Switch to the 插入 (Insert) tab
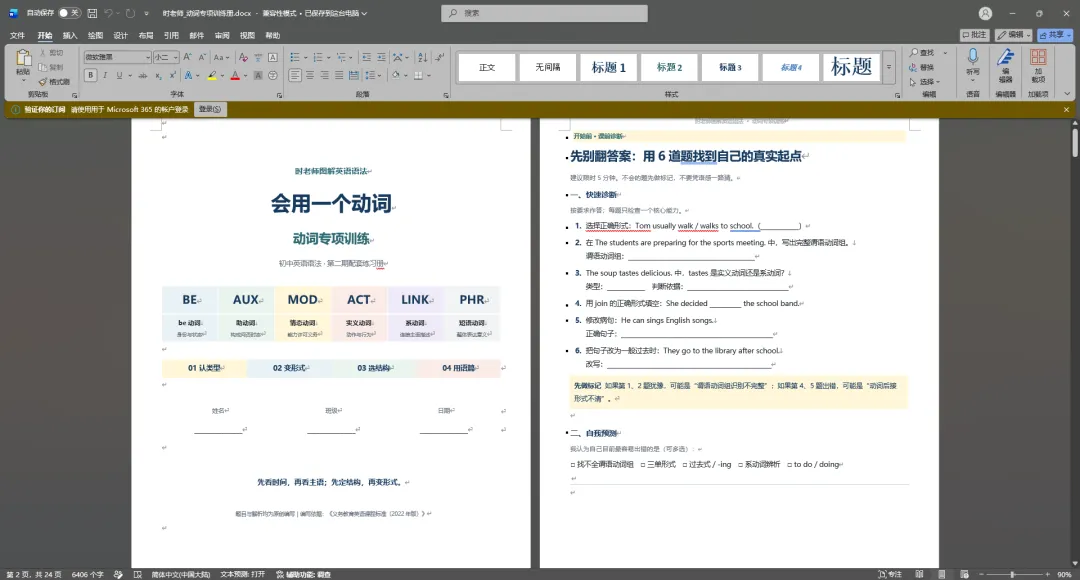 70,35
